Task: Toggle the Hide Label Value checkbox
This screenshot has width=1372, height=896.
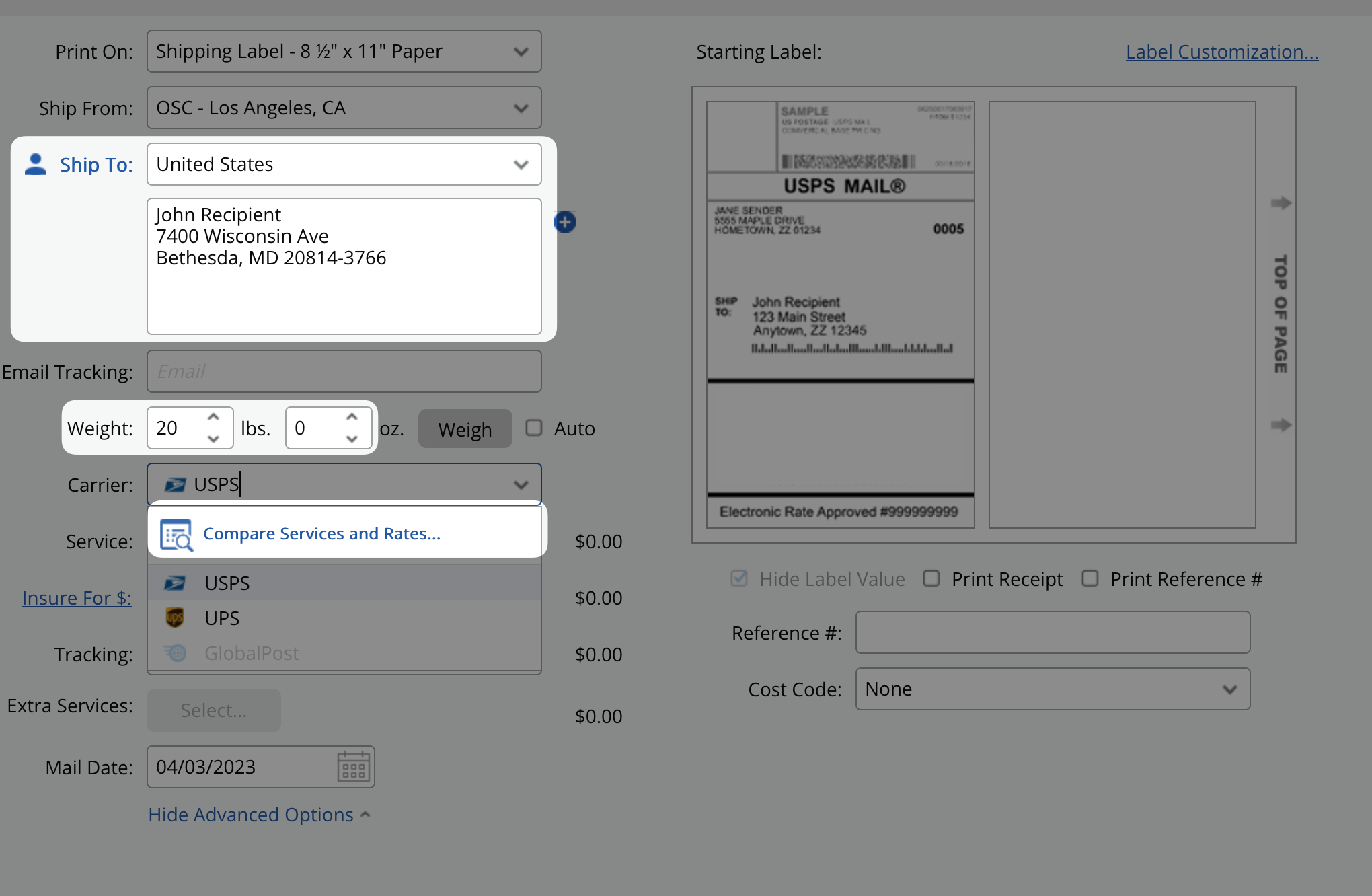Action: 739,578
